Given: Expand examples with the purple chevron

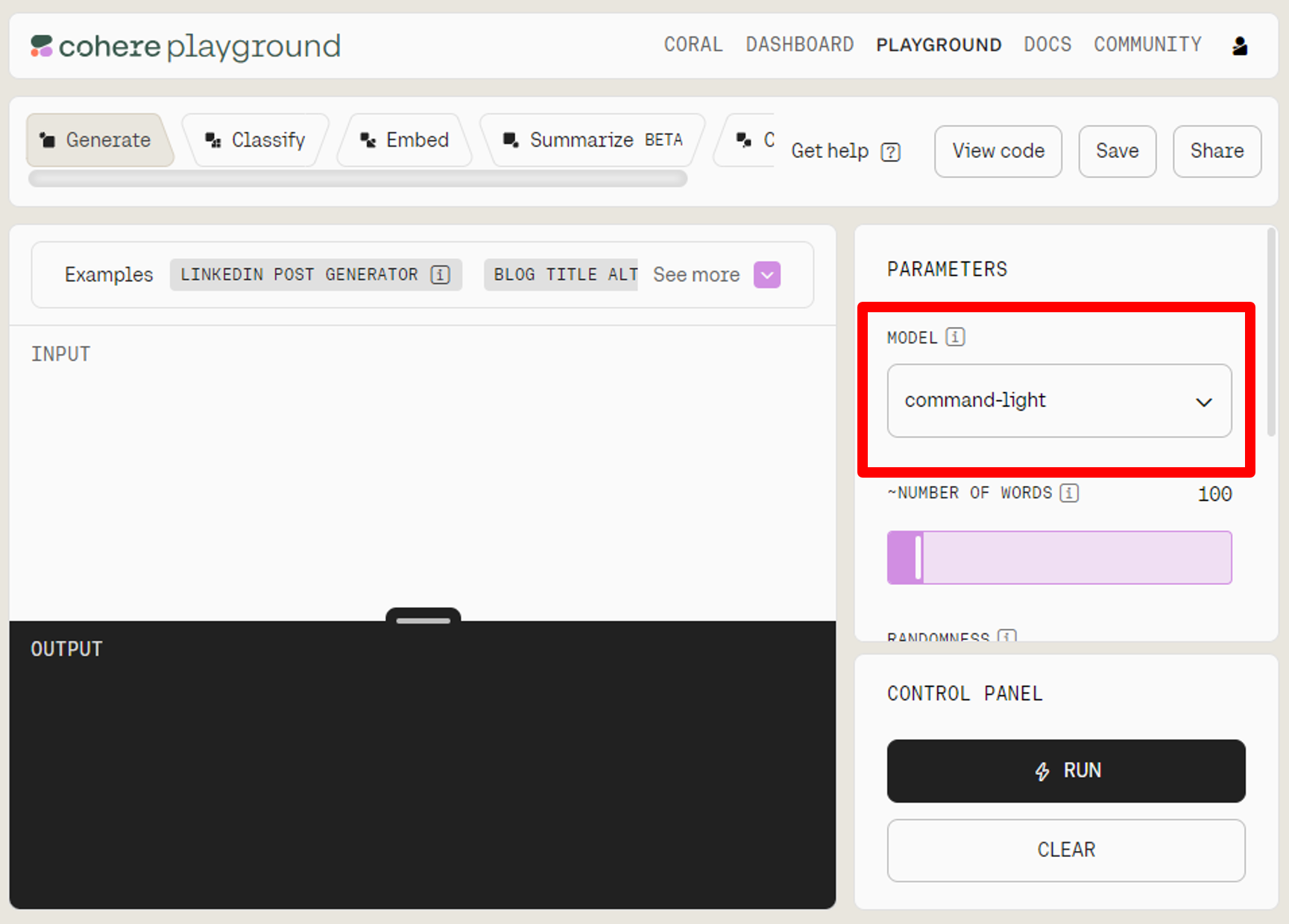Looking at the screenshot, I should [x=767, y=275].
